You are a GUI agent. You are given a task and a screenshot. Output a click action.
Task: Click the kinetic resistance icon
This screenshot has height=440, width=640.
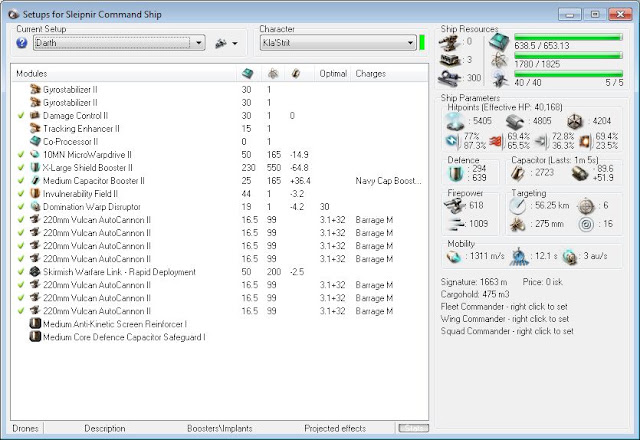click(540, 141)
